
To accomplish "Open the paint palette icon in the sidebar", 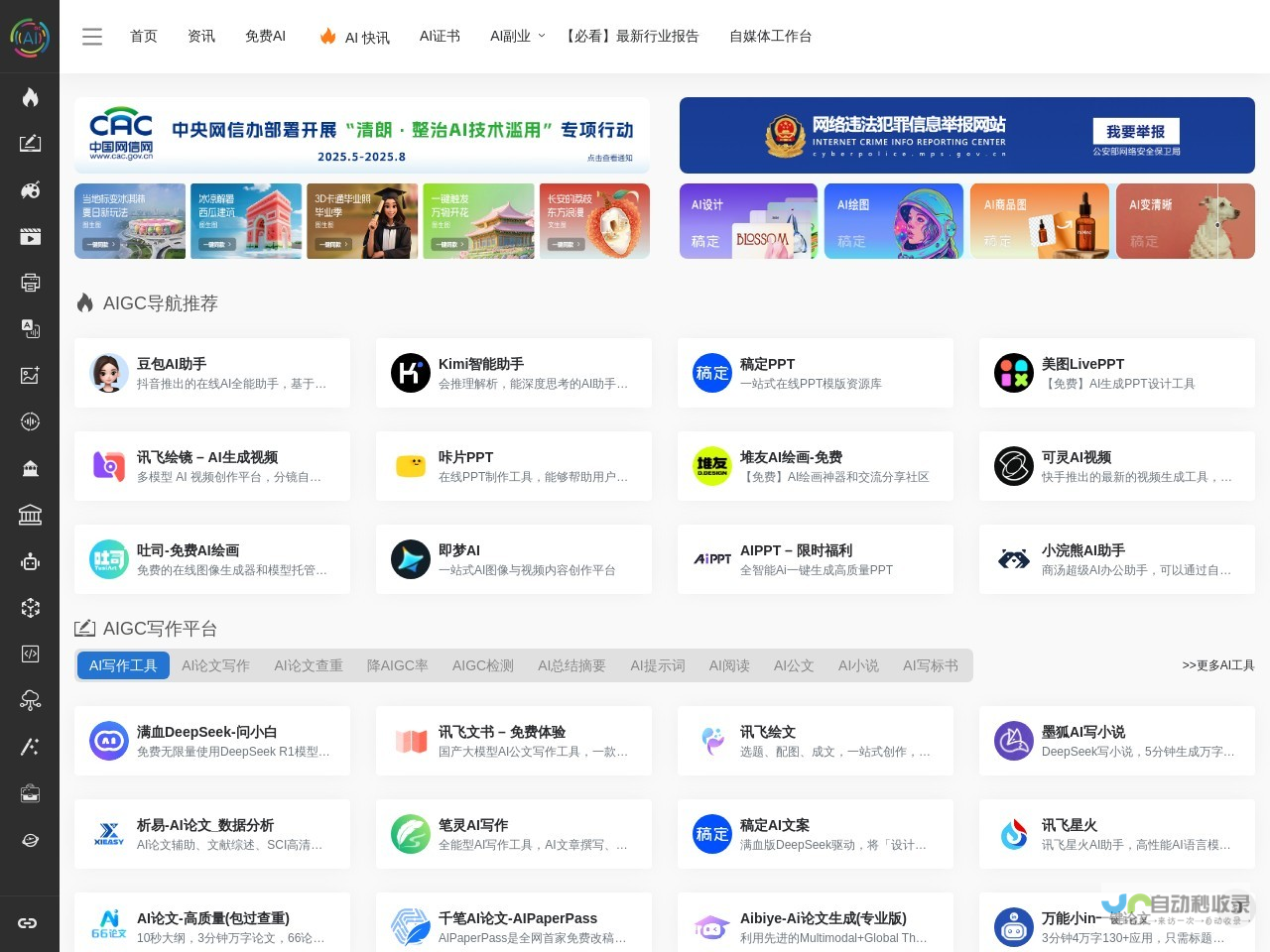I will (30, 189).
